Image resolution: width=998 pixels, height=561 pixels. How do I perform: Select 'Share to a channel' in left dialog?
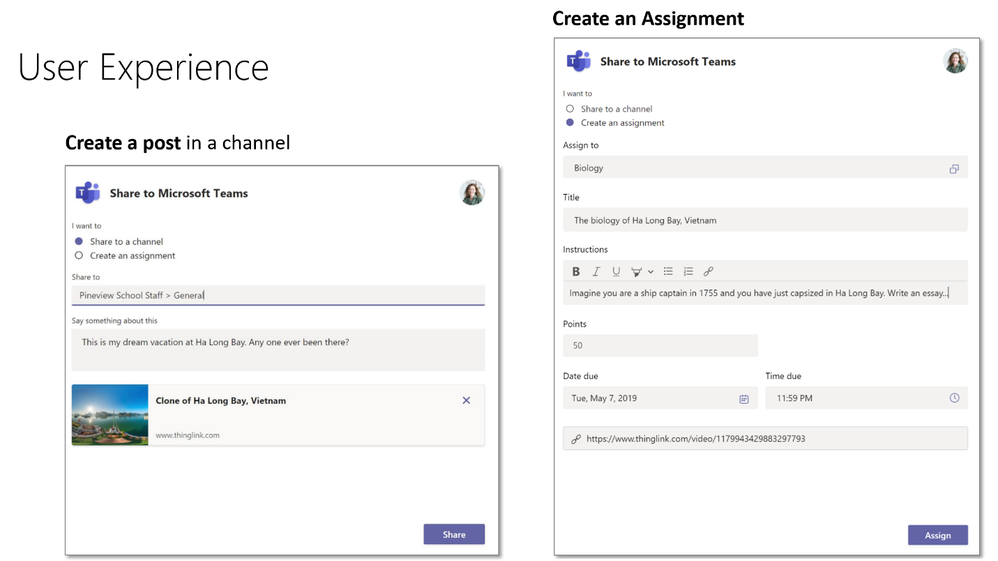tap(79, 241)
